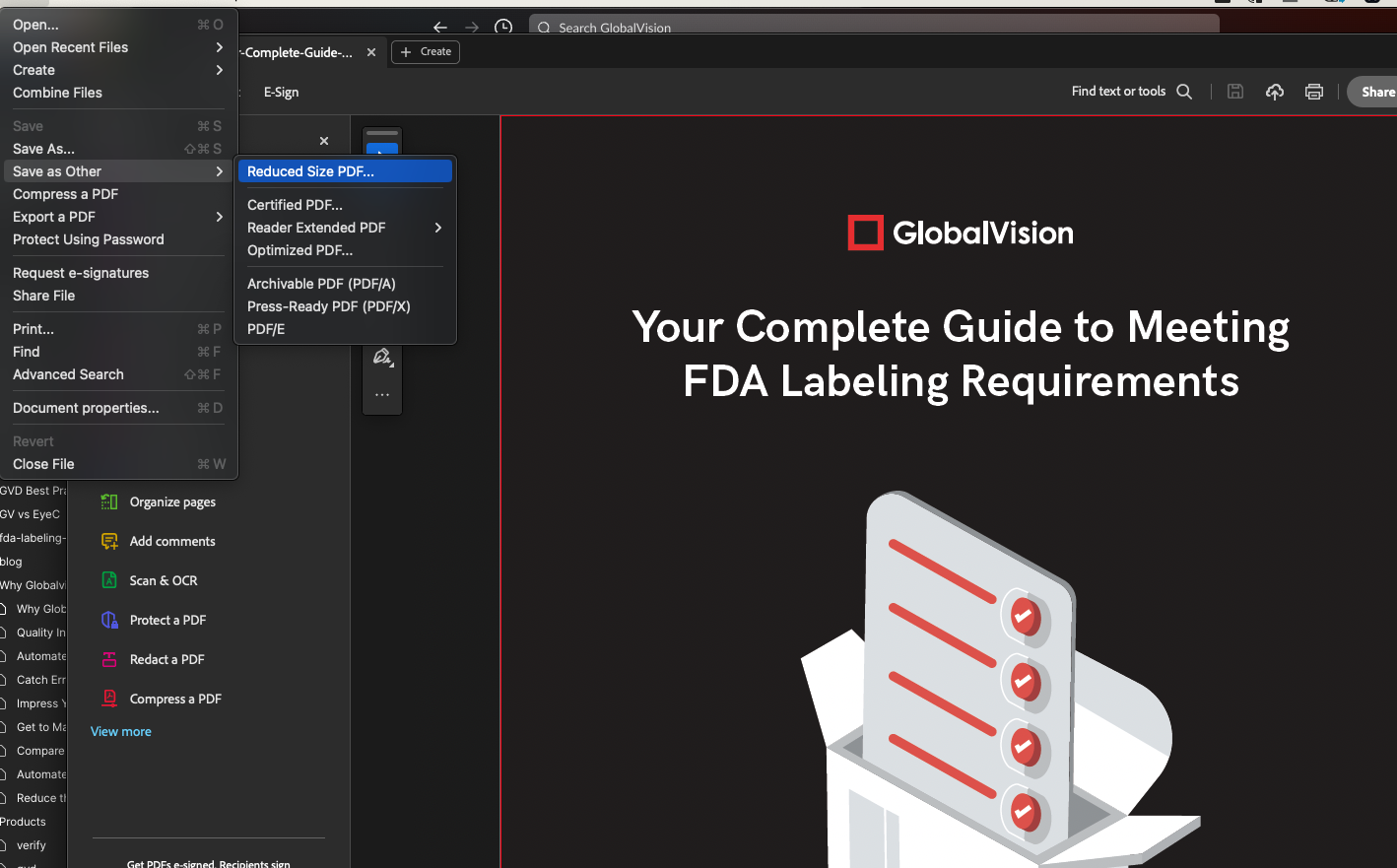Click the print icon in toolbar
Image resolution: width=1397 pixels, height=868 pixels.
coord(1313,92)
